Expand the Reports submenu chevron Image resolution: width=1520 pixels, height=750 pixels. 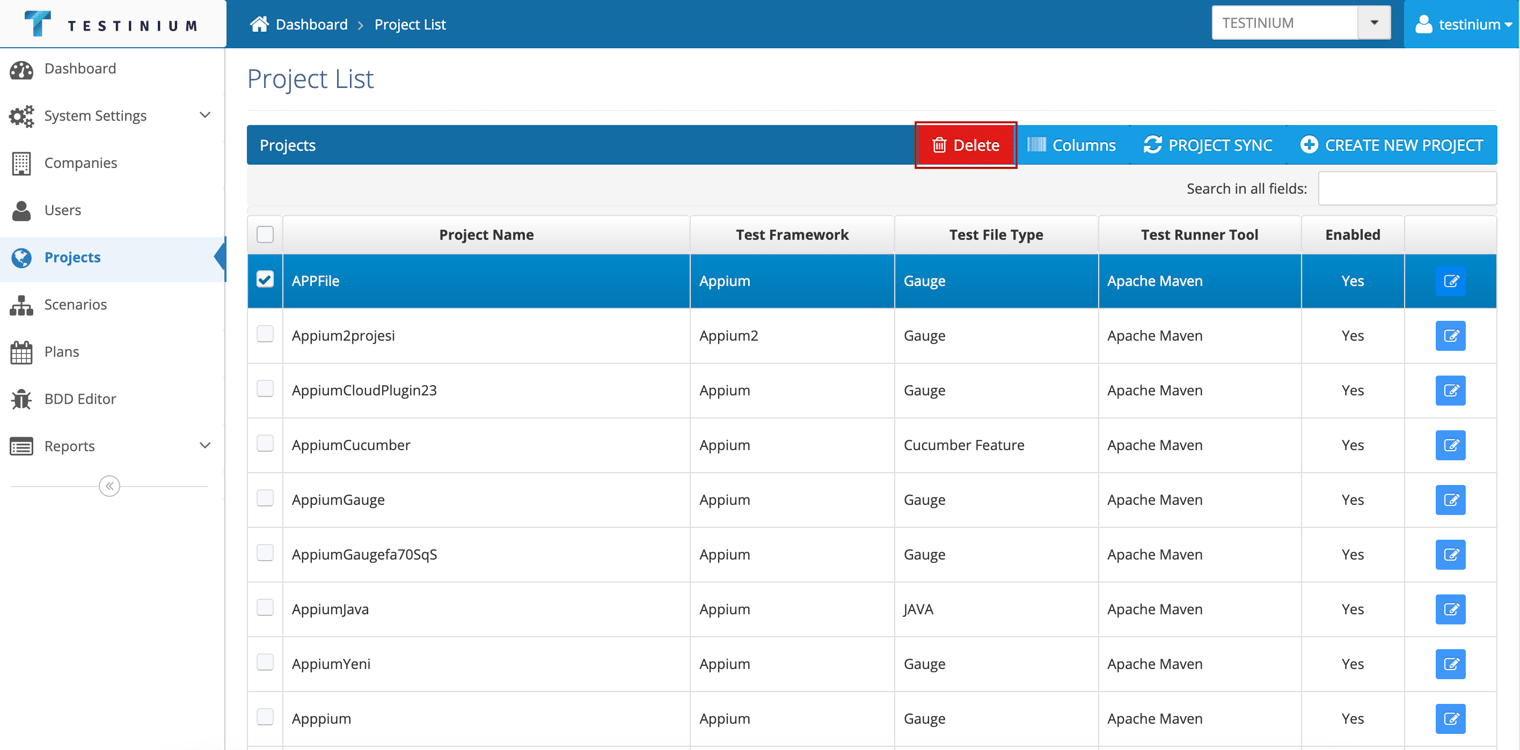click(205, 446)
